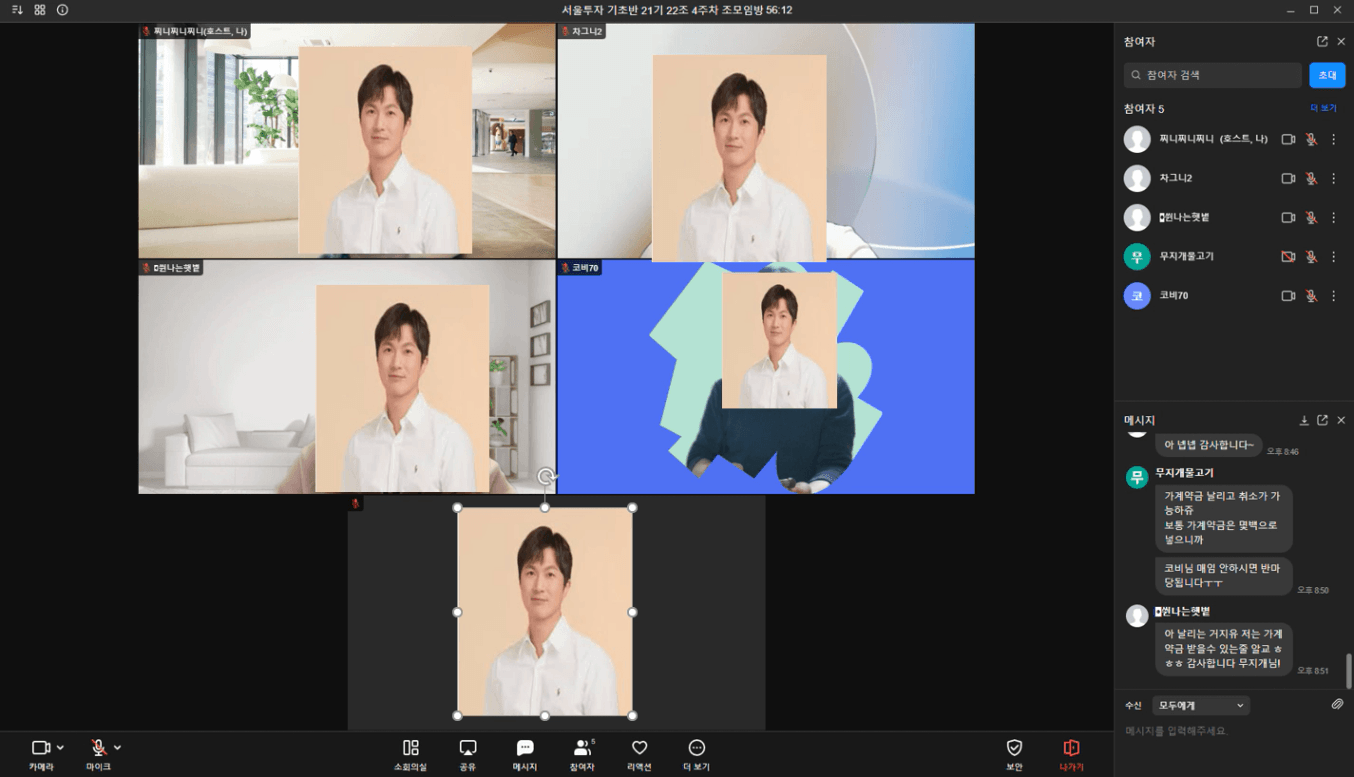Screen dimensions: 1354x777
Task: Click the more options (더 보기) toolbar icon
Action: click(696, 749)
